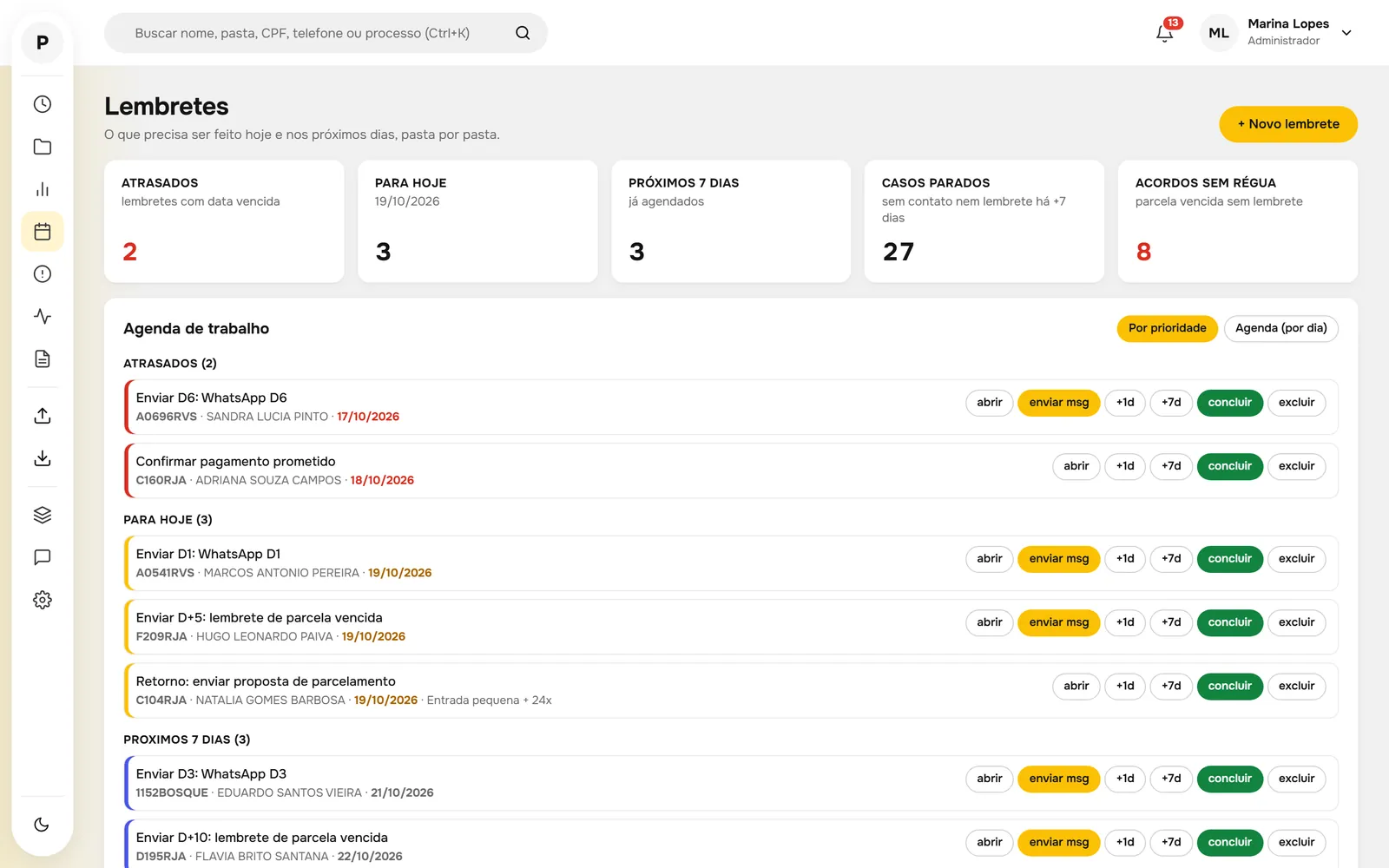Open Retorno enviar proposta de parcelamento reminder
Image resolution: width=1389 pixels, height=868 pixels.
[1076, 686]
